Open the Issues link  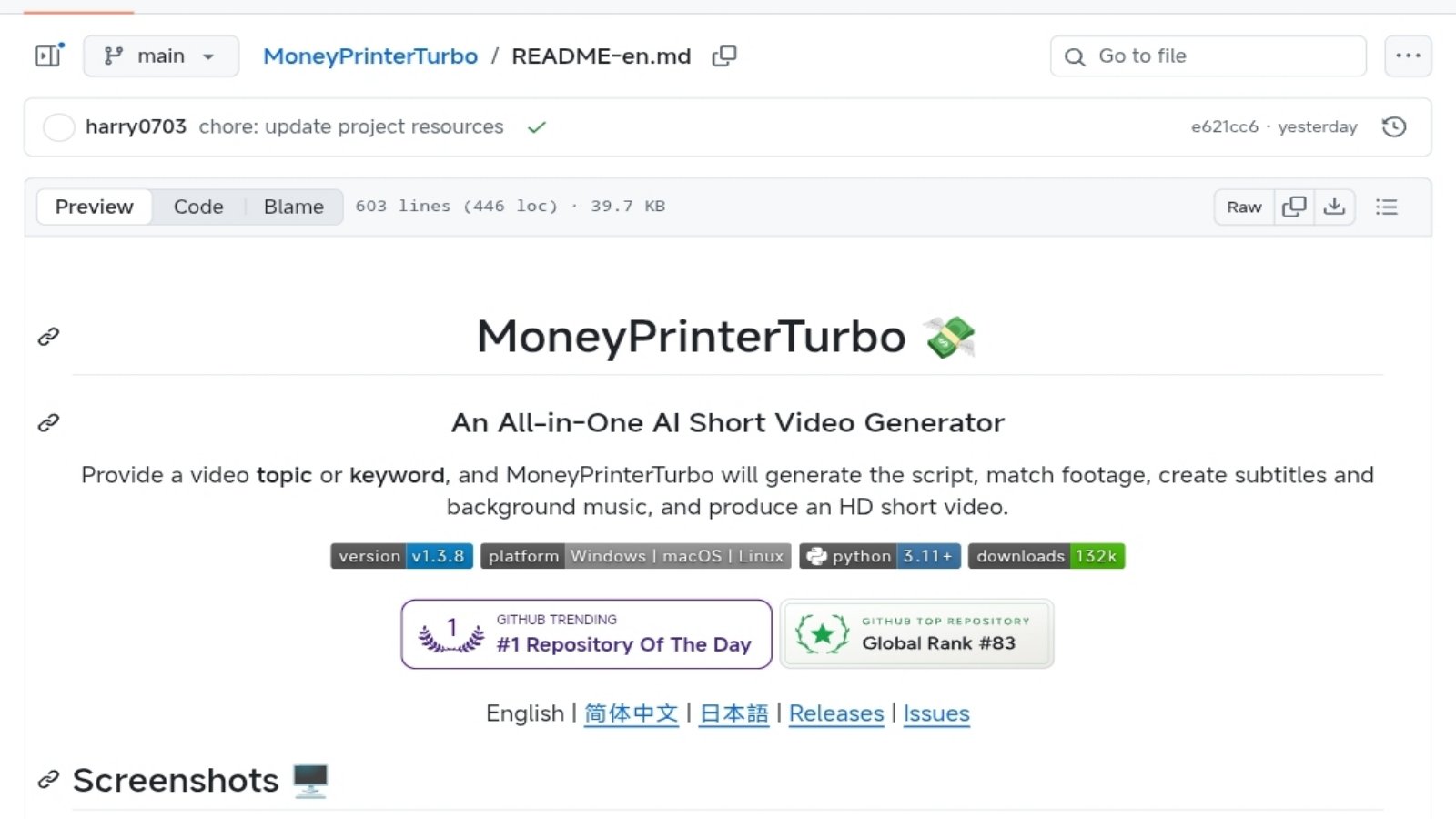coord(936,713)
